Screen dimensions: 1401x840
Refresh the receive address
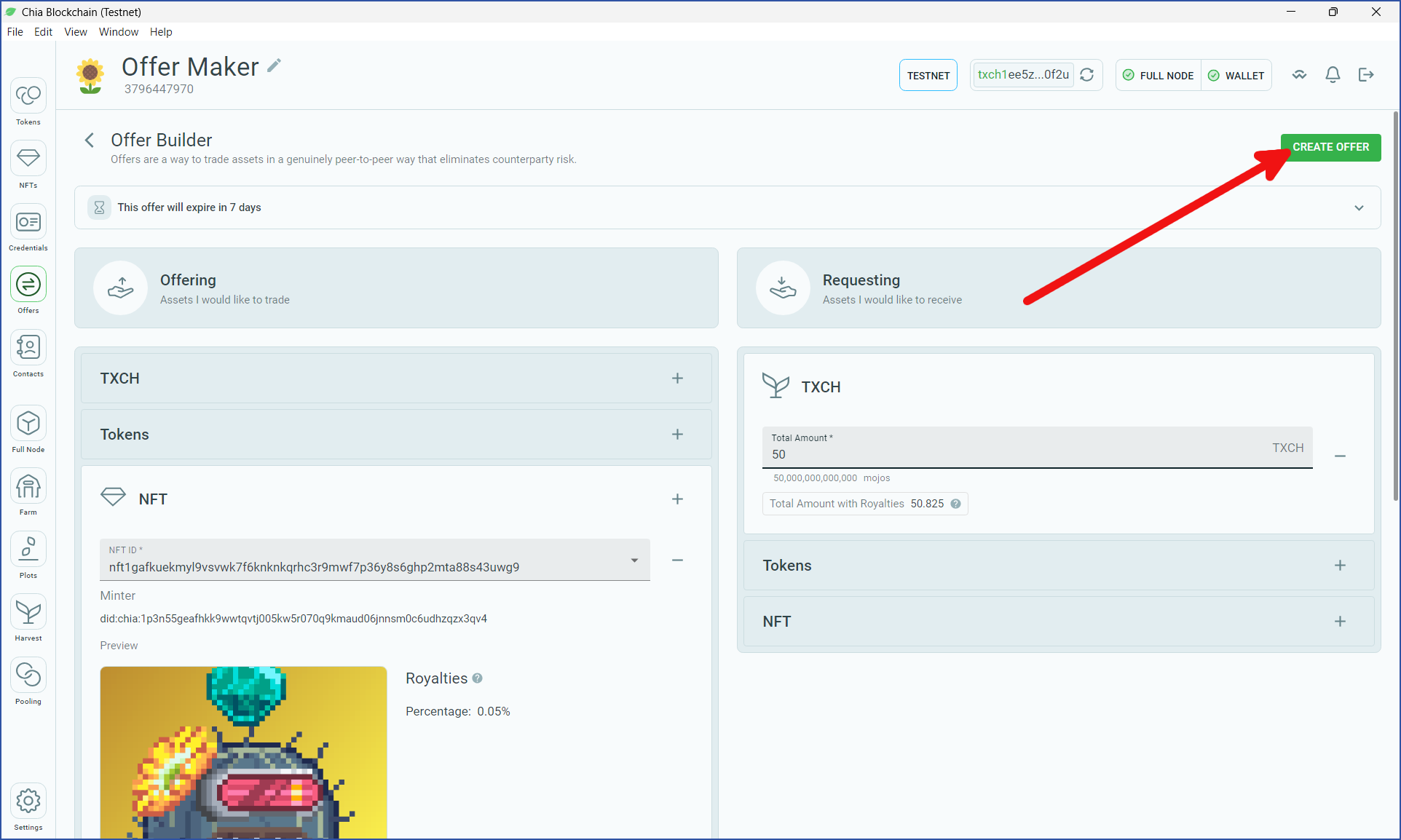point(1087,75)
